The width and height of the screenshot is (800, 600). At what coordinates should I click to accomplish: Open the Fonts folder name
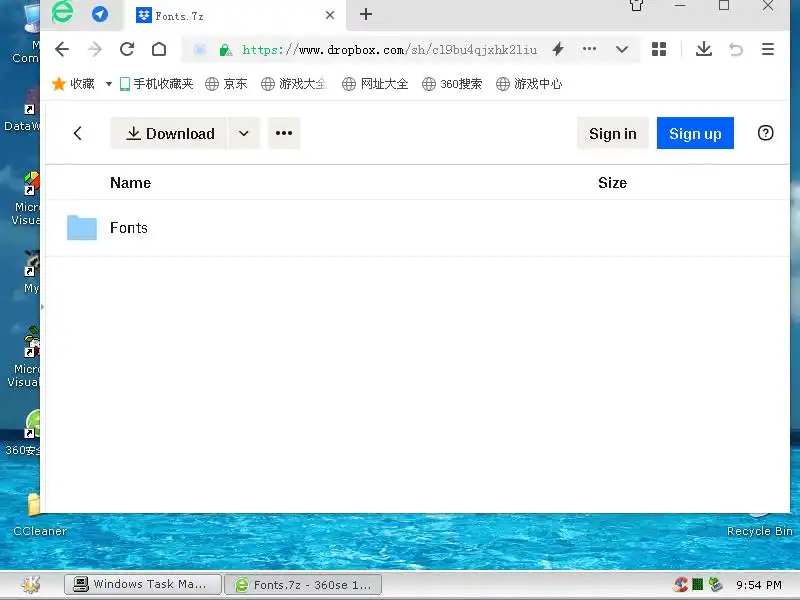tap(129, 228)
